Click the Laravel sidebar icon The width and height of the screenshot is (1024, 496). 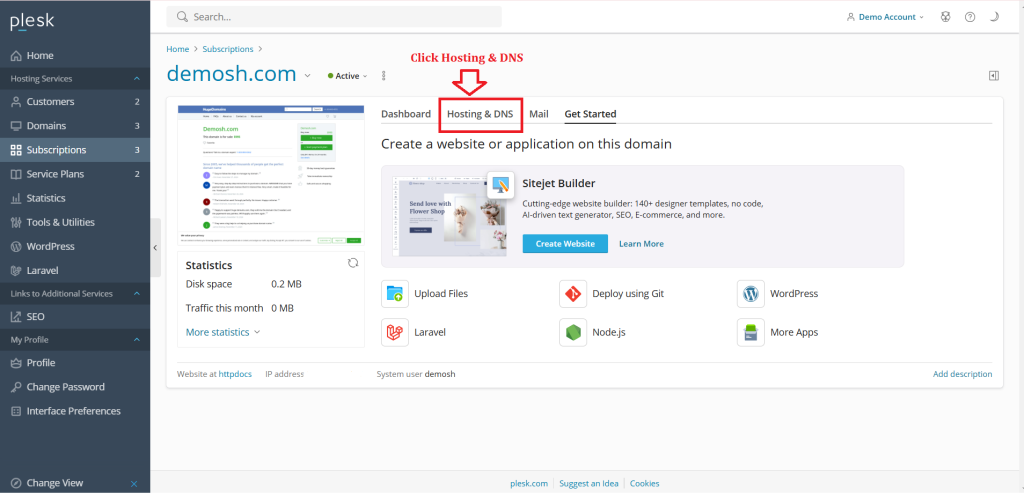[16, 271]
